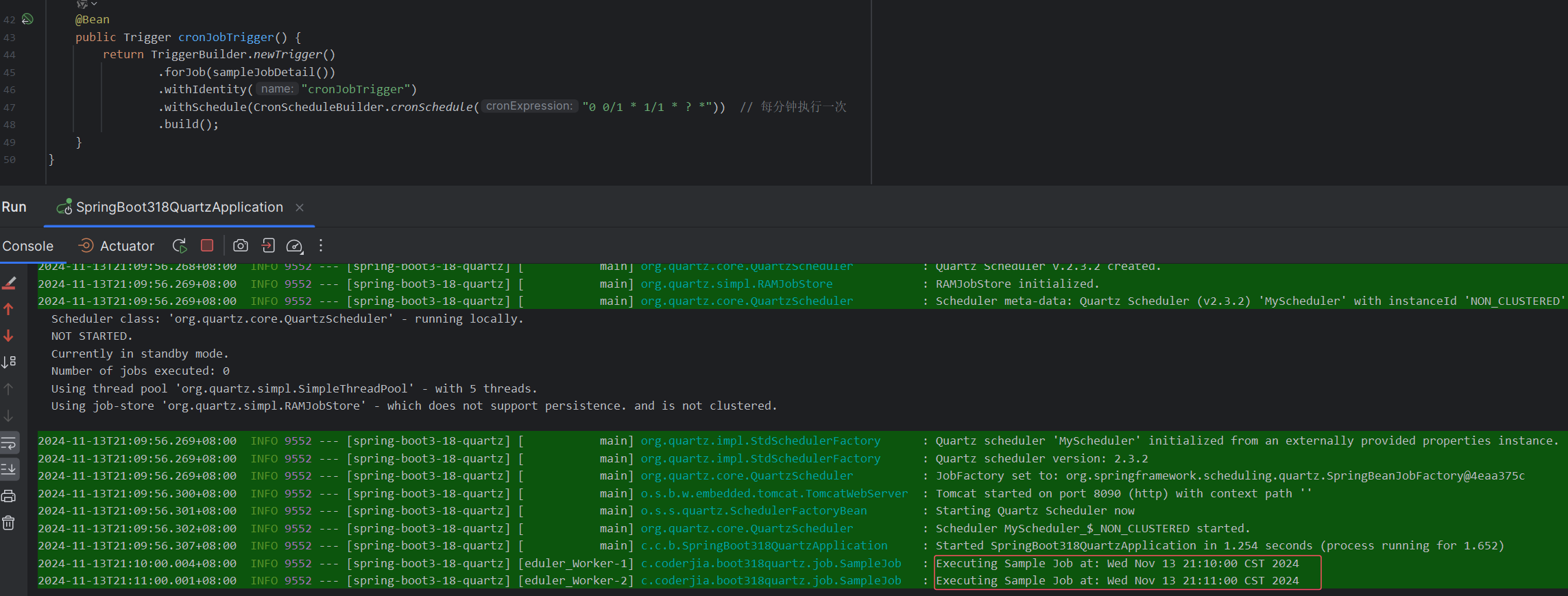Screen dimensions: 1568x596
Task: Open QuartzScheduler link in JobFactory set to row
Action: tap(747, 475)
